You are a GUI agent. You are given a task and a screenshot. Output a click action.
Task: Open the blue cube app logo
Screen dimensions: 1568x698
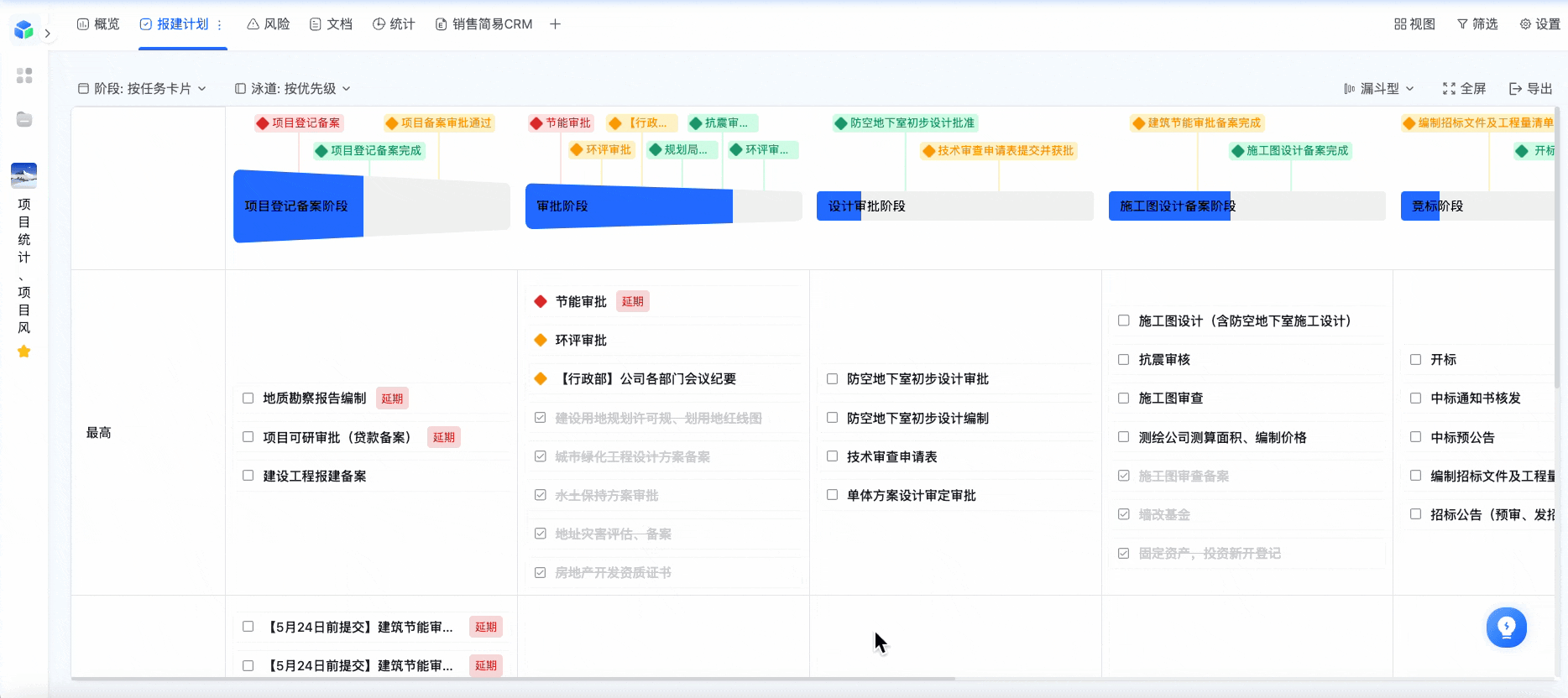pos(24,30)
